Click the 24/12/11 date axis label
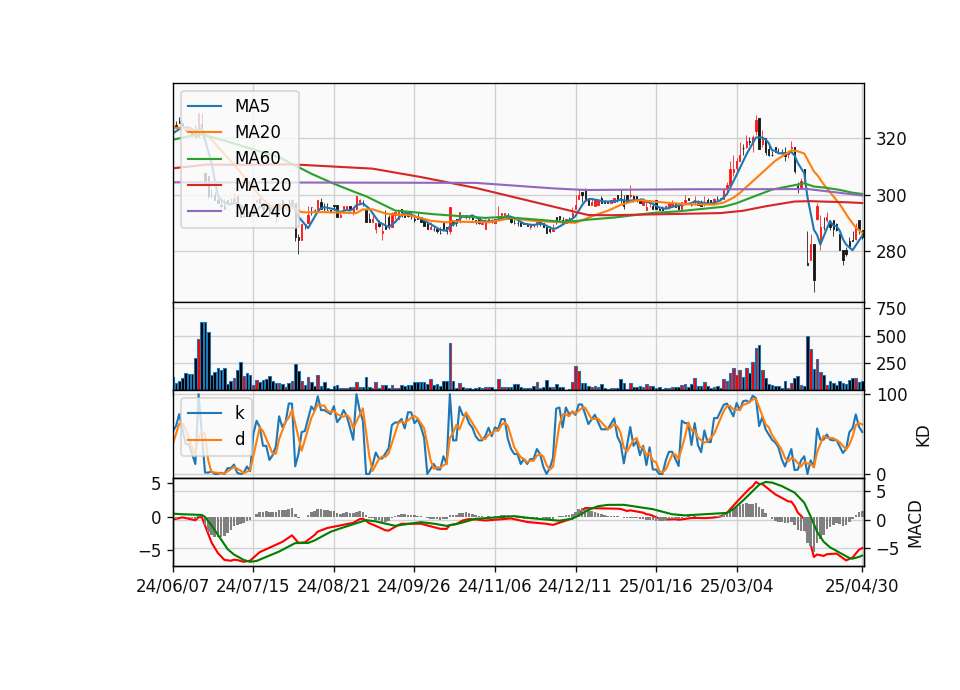960x690 pixels. [x=575, y=586]
